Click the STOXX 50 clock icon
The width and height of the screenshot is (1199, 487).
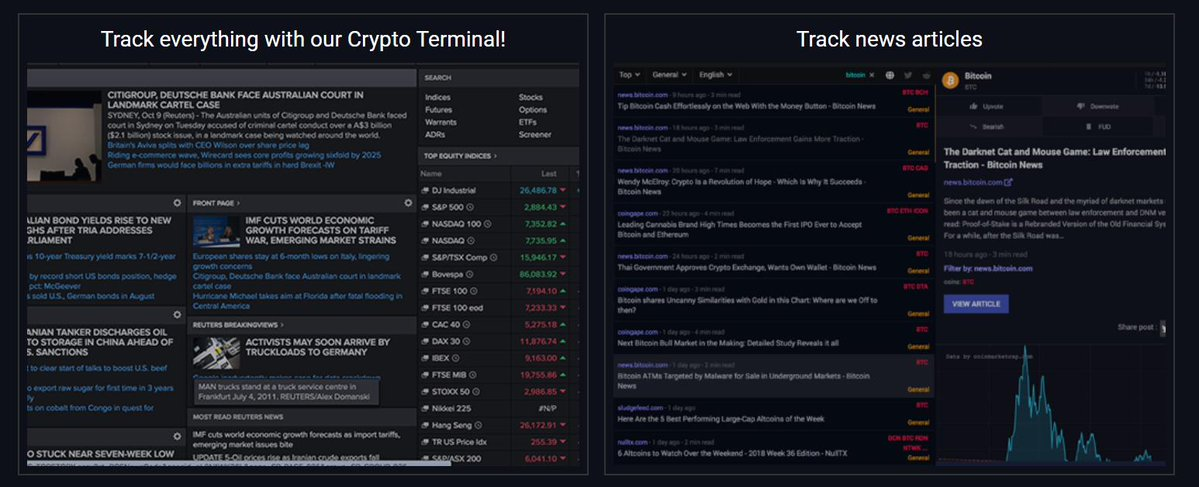click(476, 391)
